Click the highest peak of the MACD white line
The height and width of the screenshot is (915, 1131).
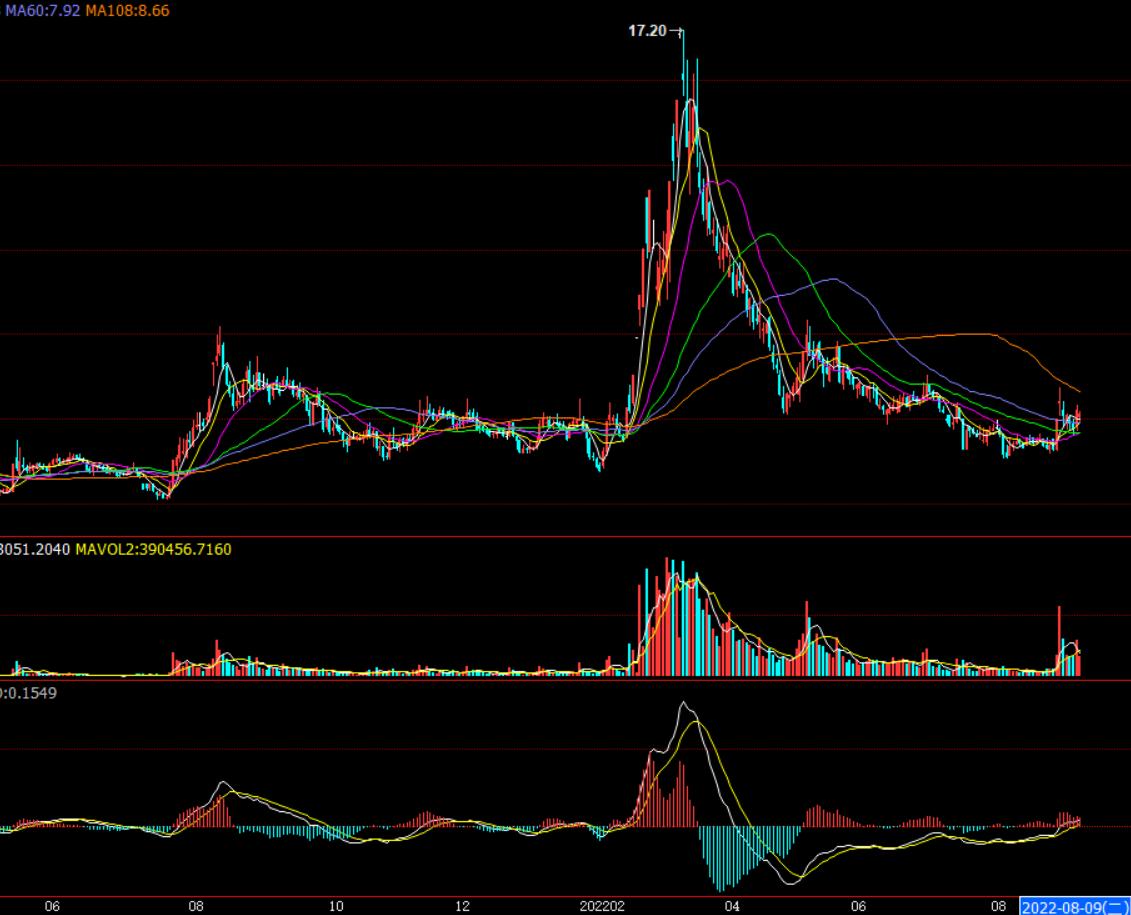pyautogui.click(x=684, y=703)
